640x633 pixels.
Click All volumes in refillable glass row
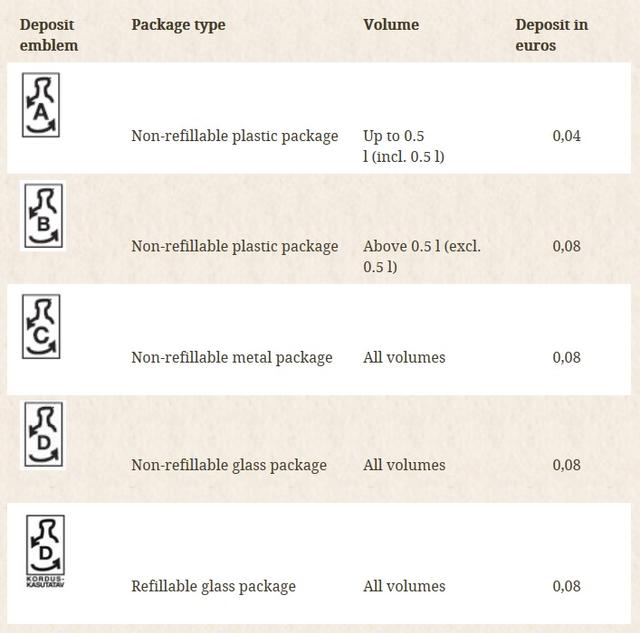404,586
